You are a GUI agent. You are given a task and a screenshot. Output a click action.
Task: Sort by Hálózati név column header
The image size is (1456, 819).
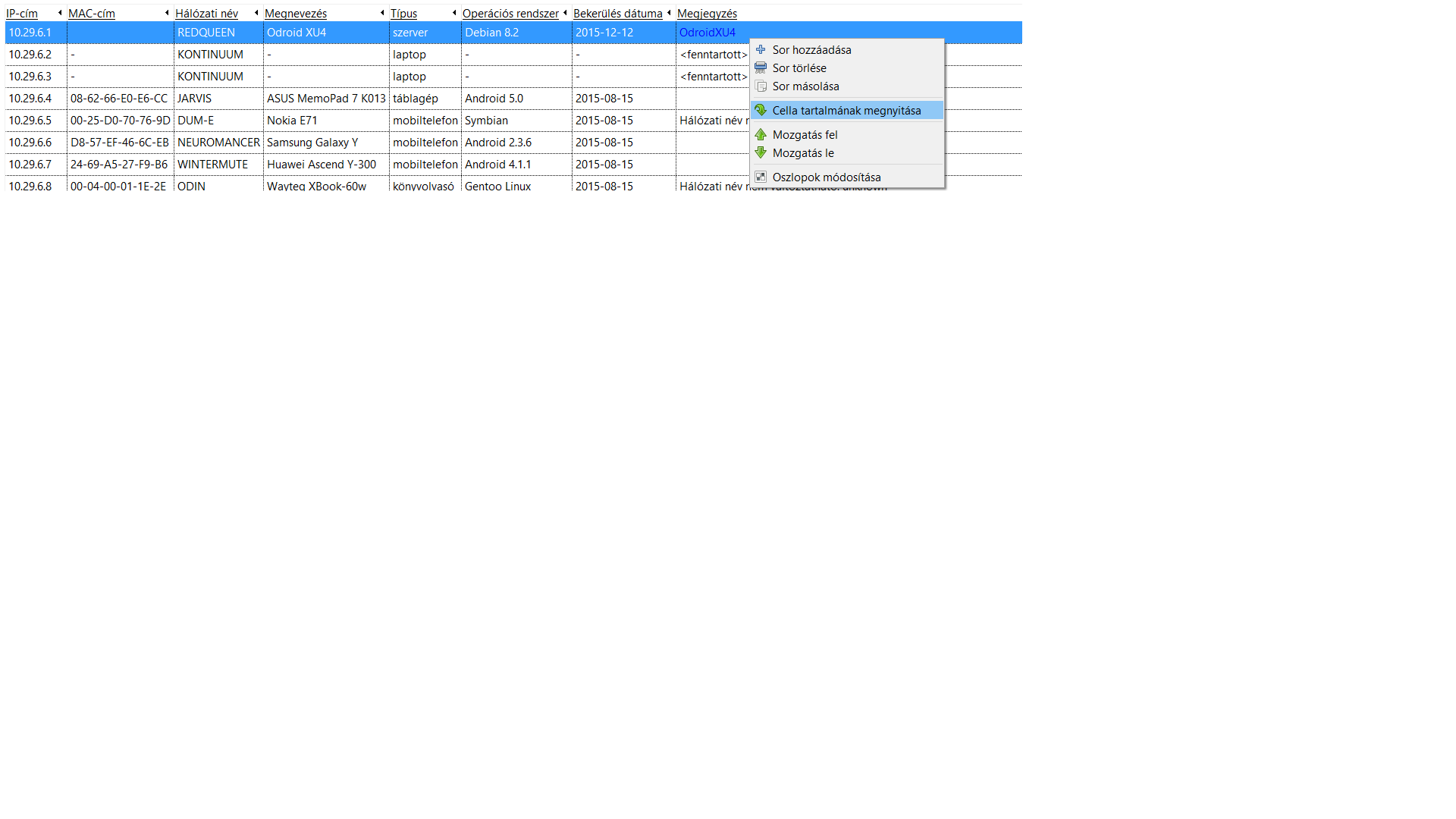coord(206,14)
